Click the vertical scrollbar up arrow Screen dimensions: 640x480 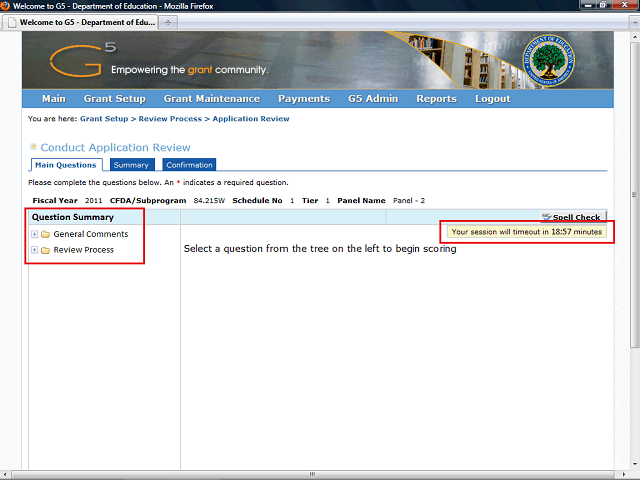click(635, 37)
